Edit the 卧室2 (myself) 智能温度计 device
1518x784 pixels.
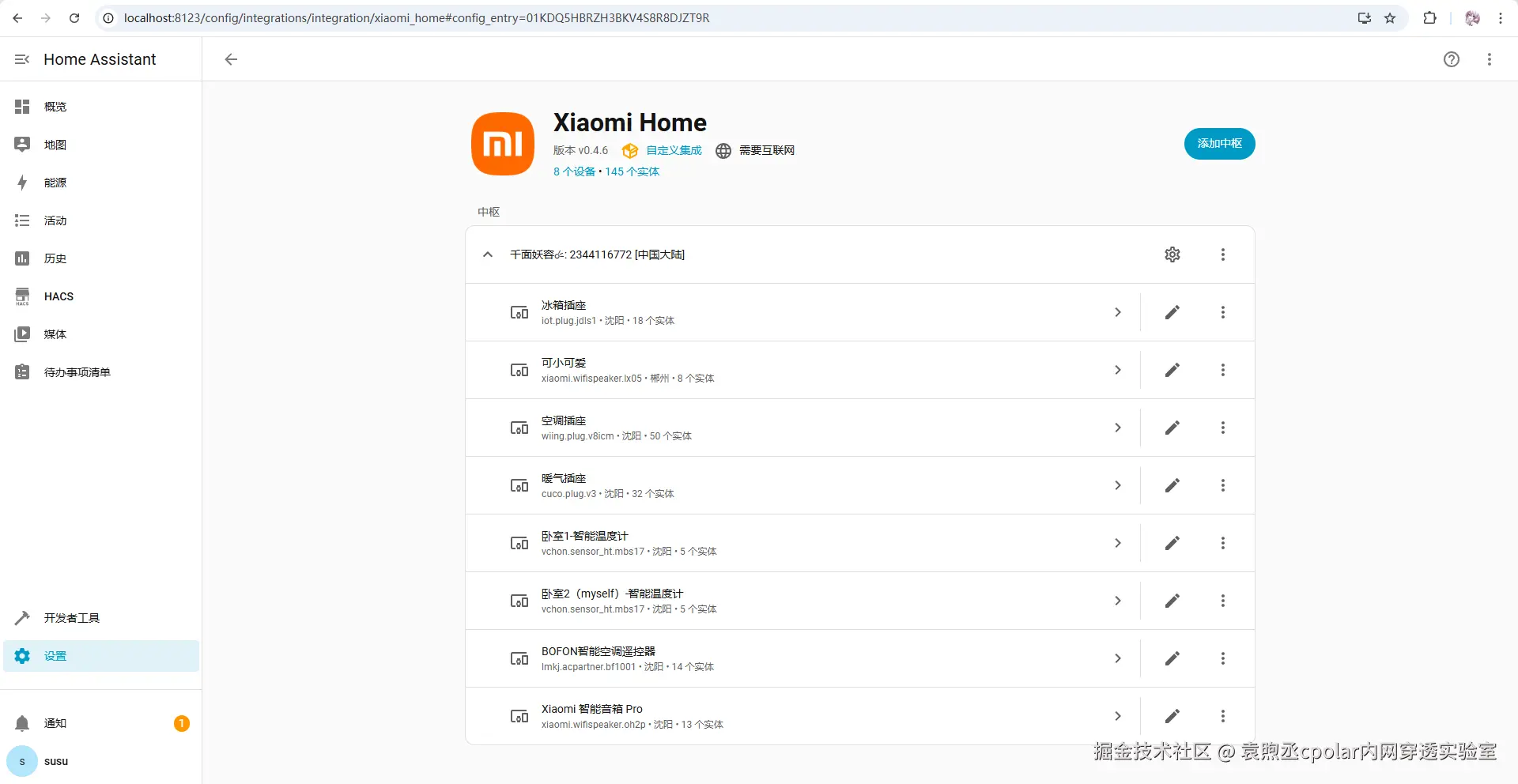click(x=1172, y=601)
